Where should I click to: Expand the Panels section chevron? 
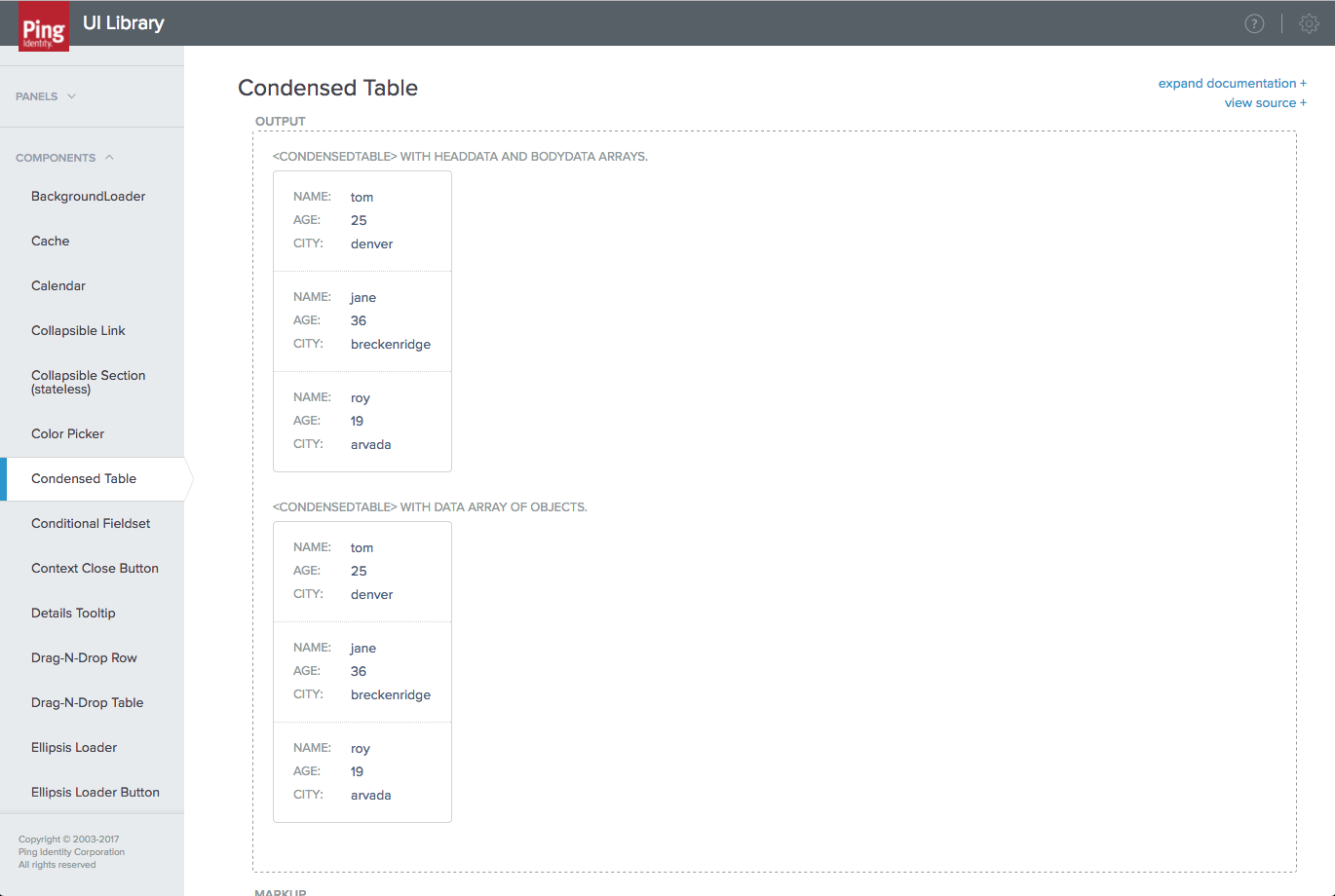pyautogui.click(x=71, y=96)
